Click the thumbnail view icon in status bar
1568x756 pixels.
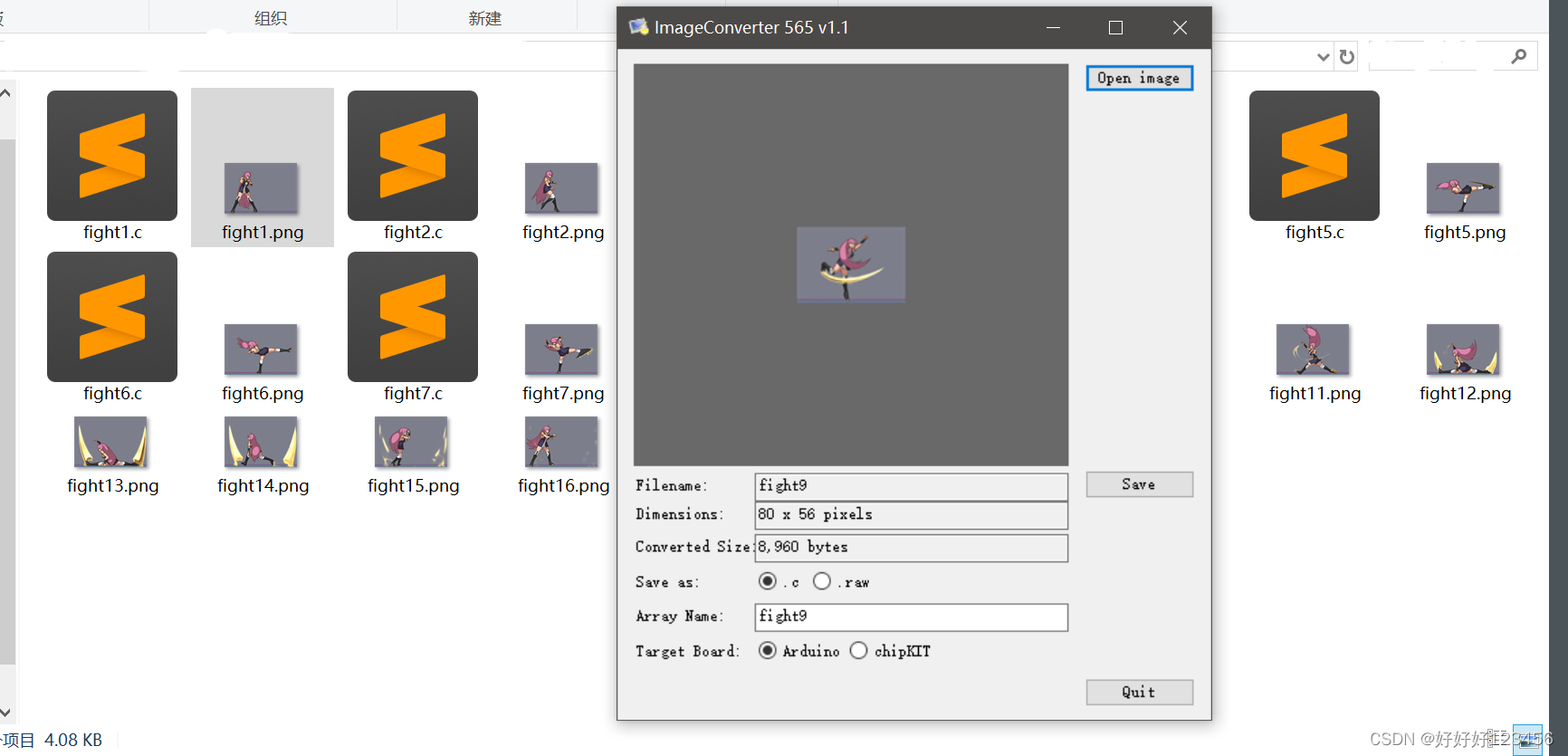click(x=1528, y=740)
